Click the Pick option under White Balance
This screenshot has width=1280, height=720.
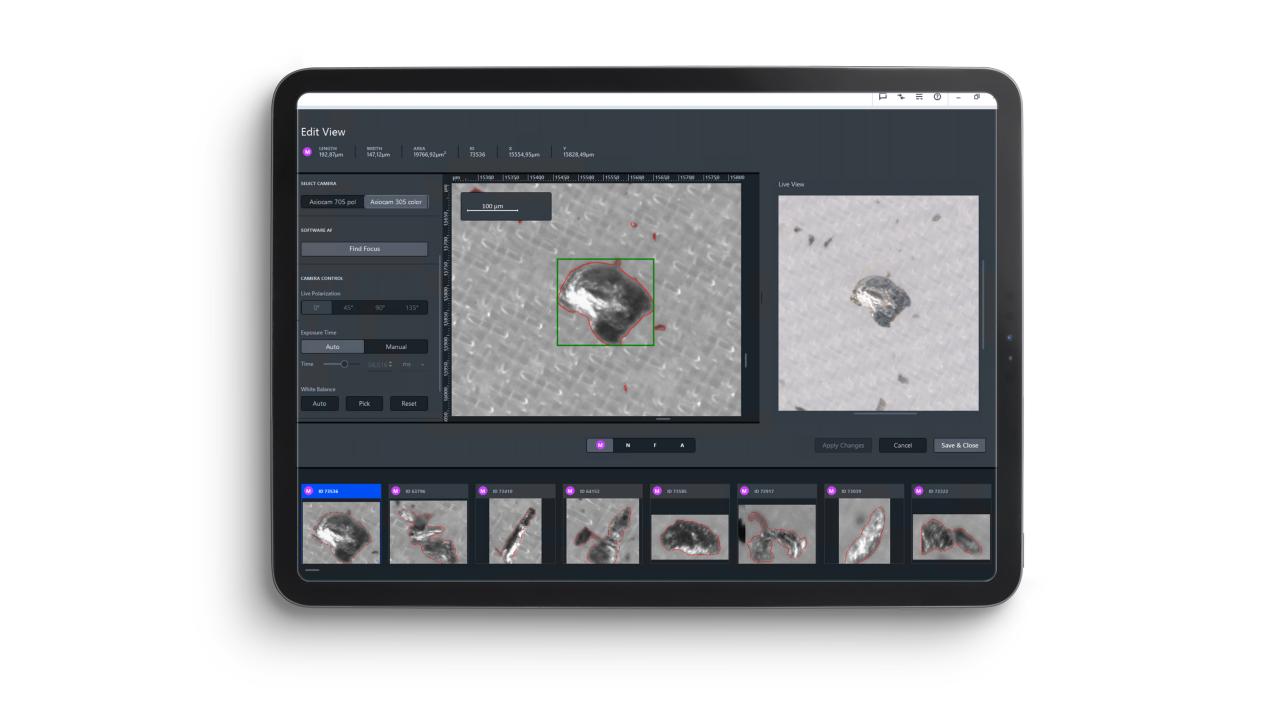tap(363, 403)
